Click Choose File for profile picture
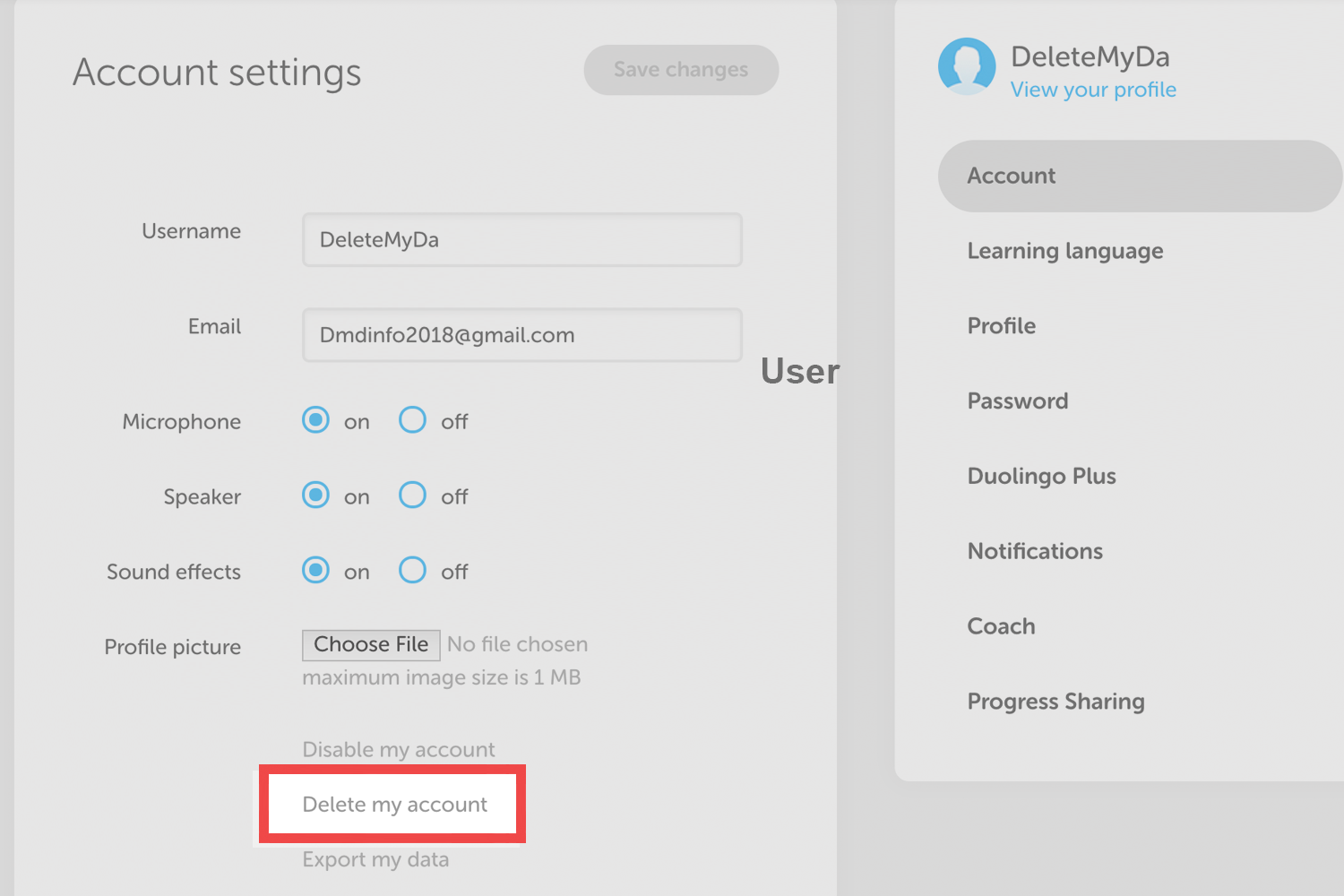Screen dimensions: 1344x896 371,645
